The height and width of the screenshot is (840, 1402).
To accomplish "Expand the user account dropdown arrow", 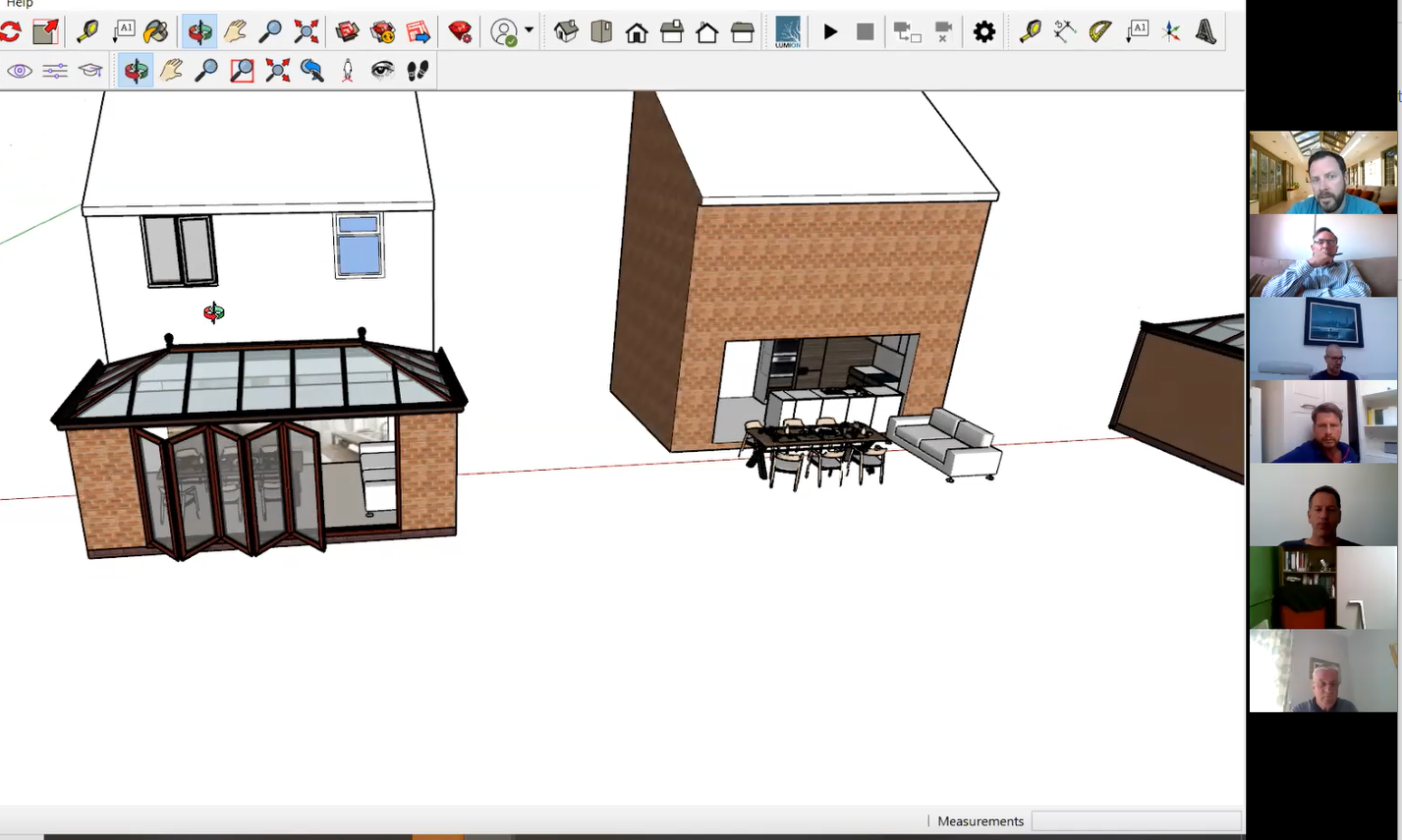I will [x=529, y=30].
